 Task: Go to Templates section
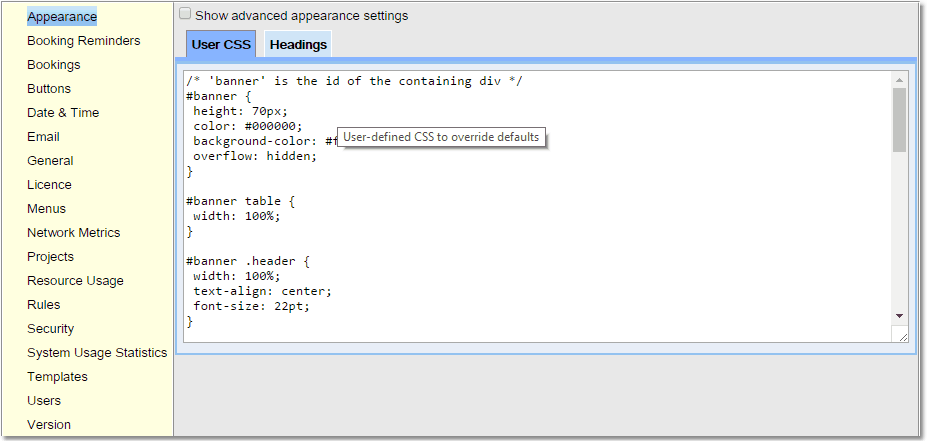(57, 377)
